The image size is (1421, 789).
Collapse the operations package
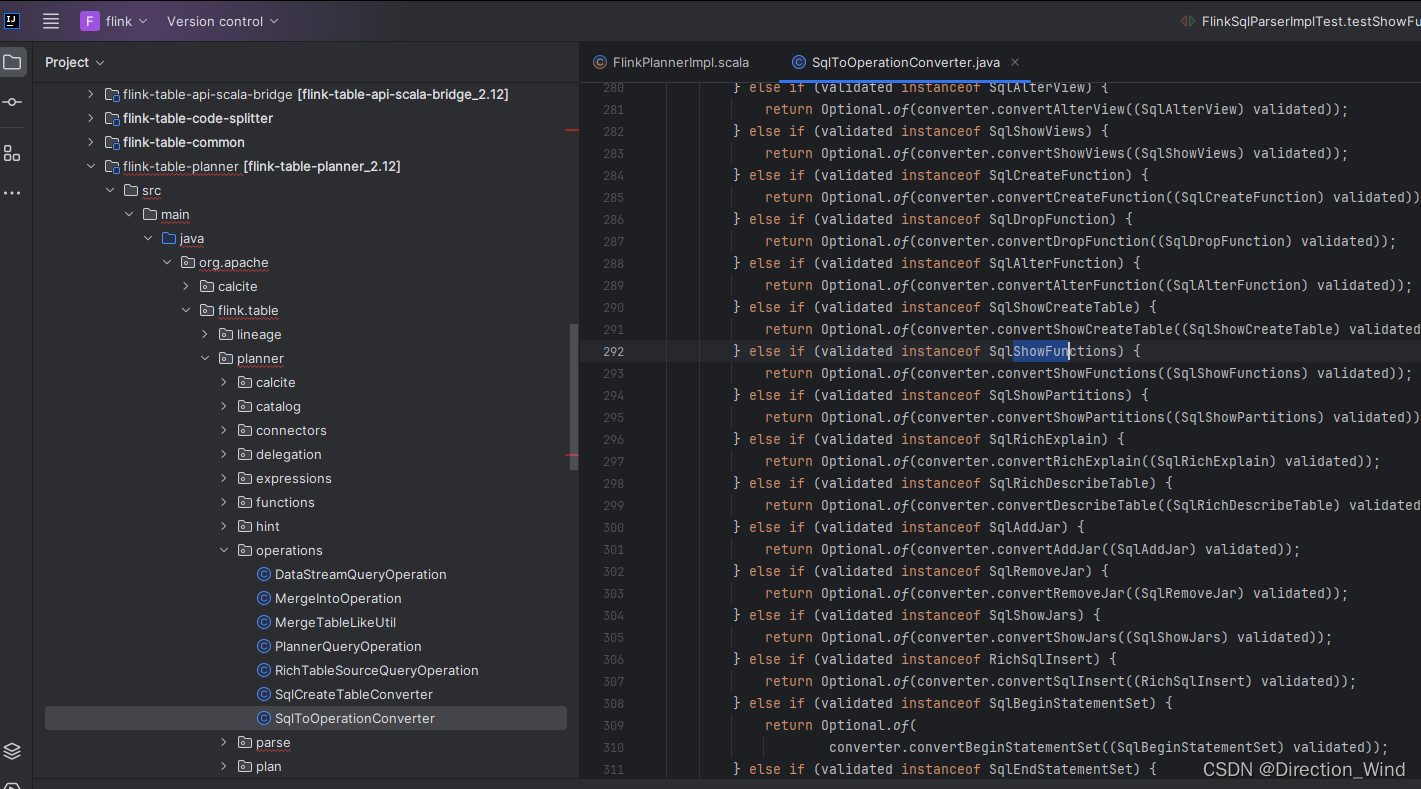point(225,550)
